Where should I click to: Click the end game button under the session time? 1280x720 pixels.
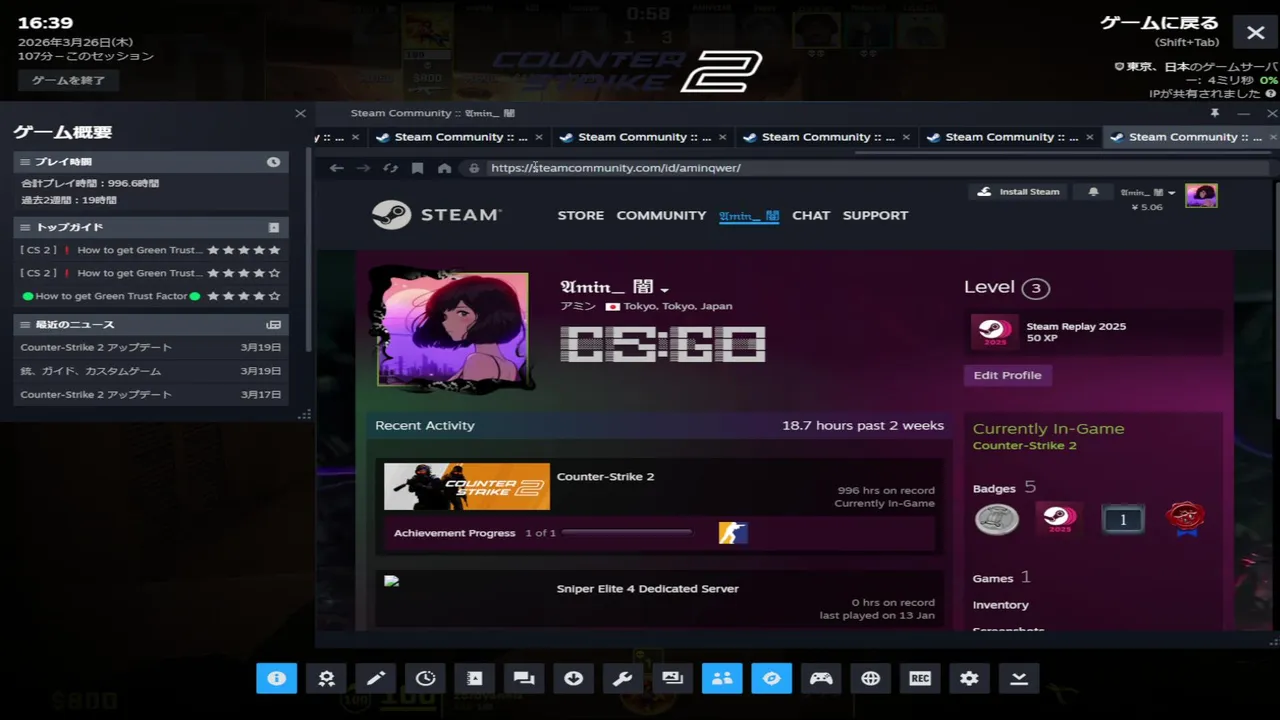click(x=68, y=80)
